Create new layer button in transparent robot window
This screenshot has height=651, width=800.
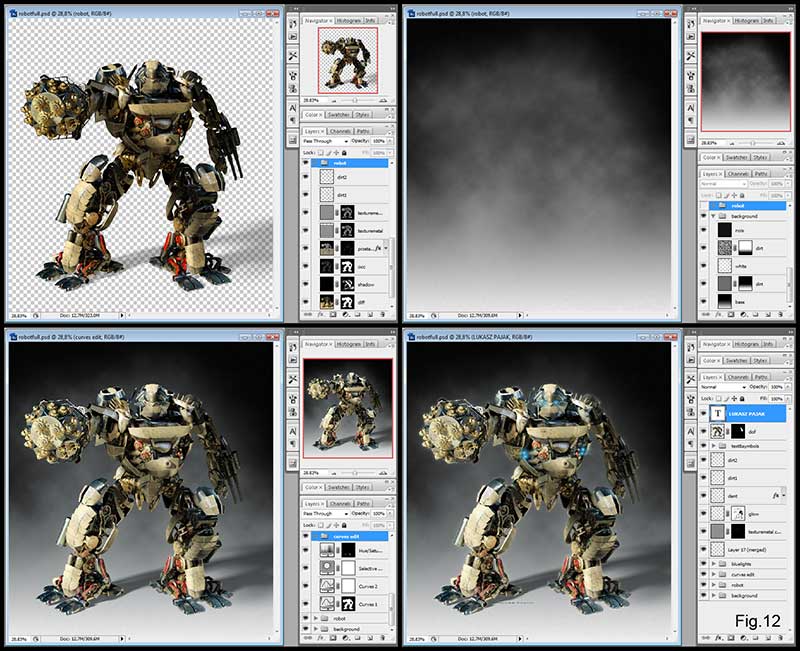pyautogui.click(x=370, y=314)
